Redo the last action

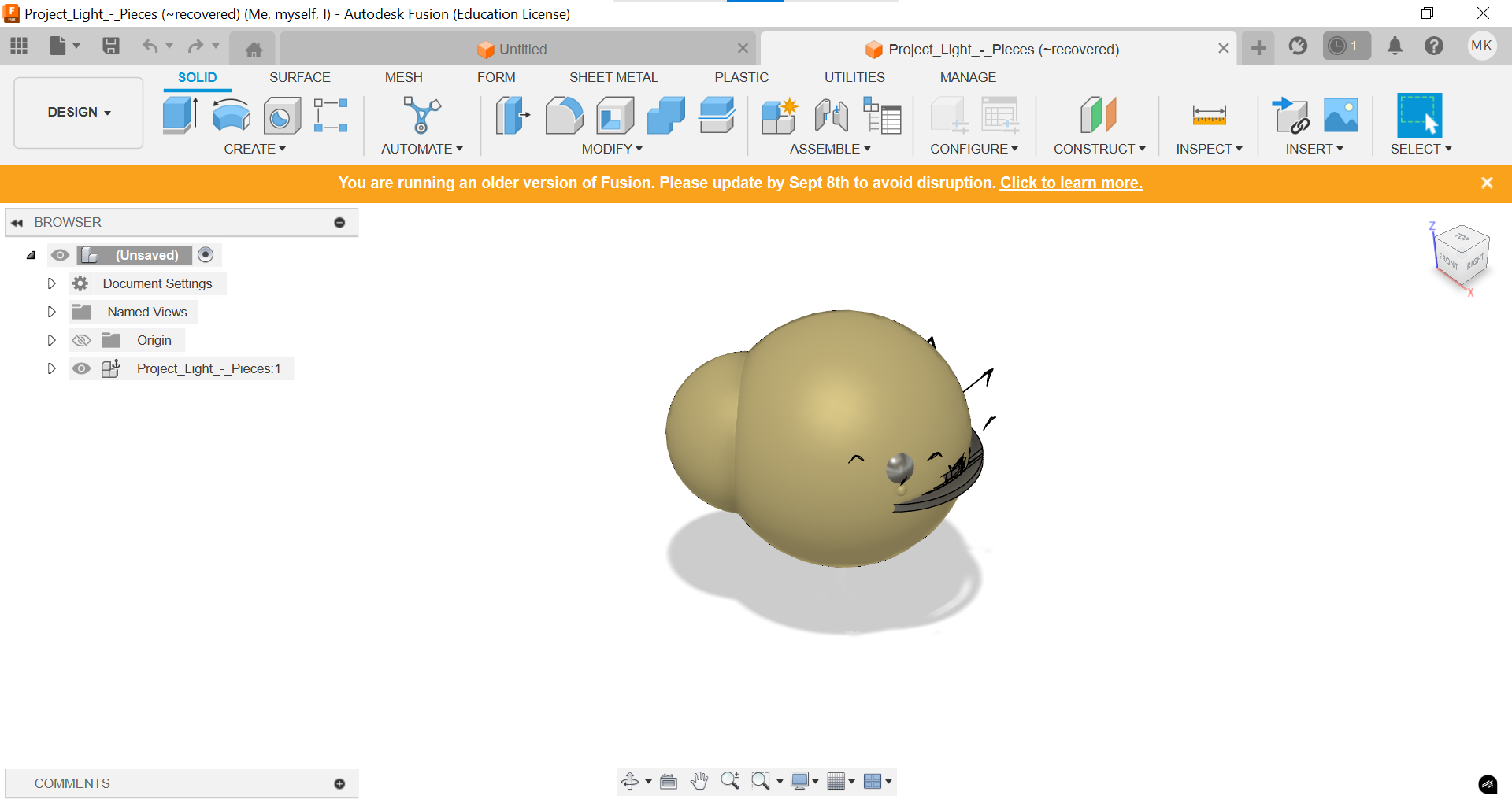tap(195, 46)
